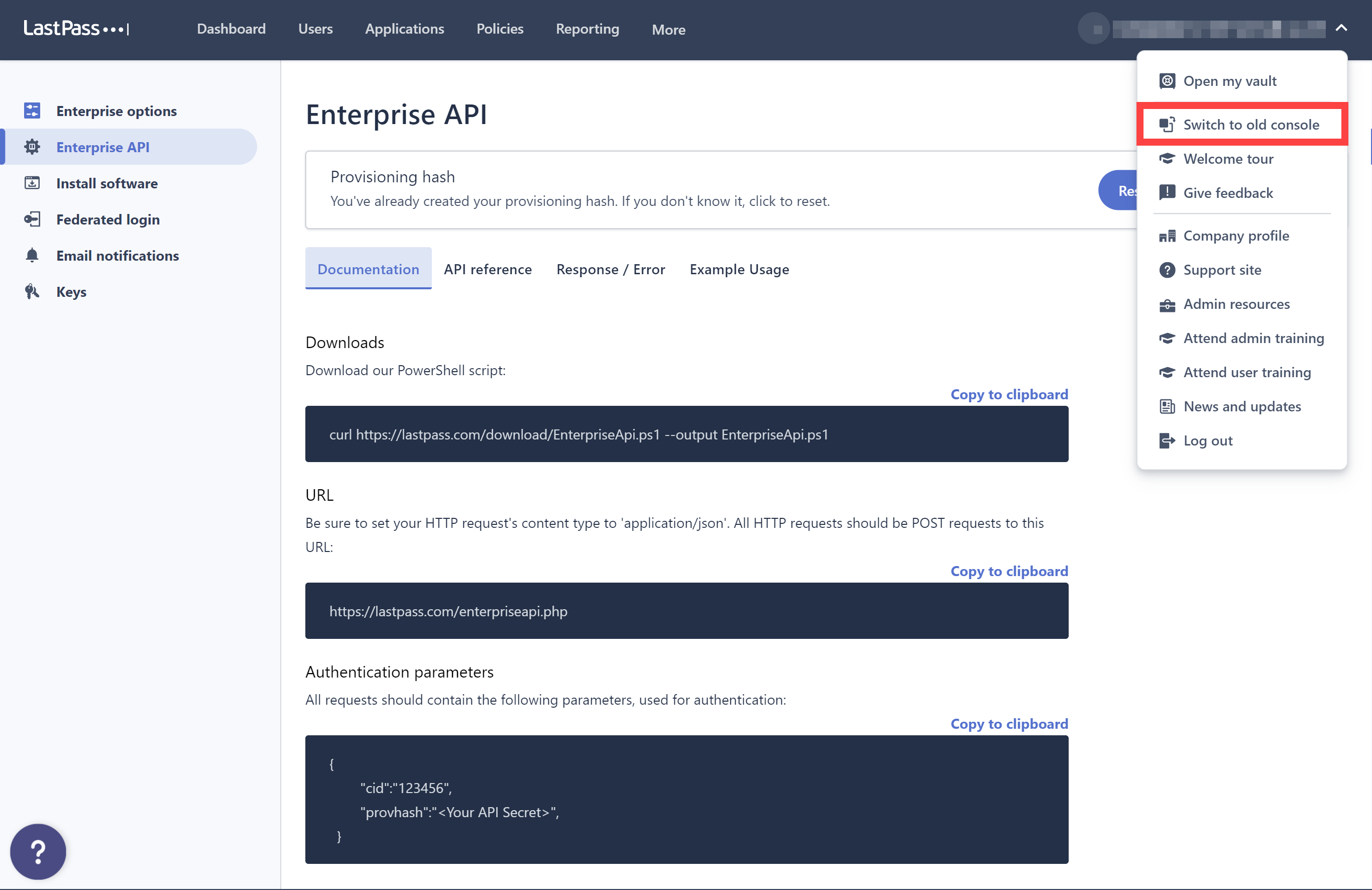The image size is (1372, 890).
Task: Click the Switch to old console icon
Action: pyautogui.click(x=1167, y=125)
